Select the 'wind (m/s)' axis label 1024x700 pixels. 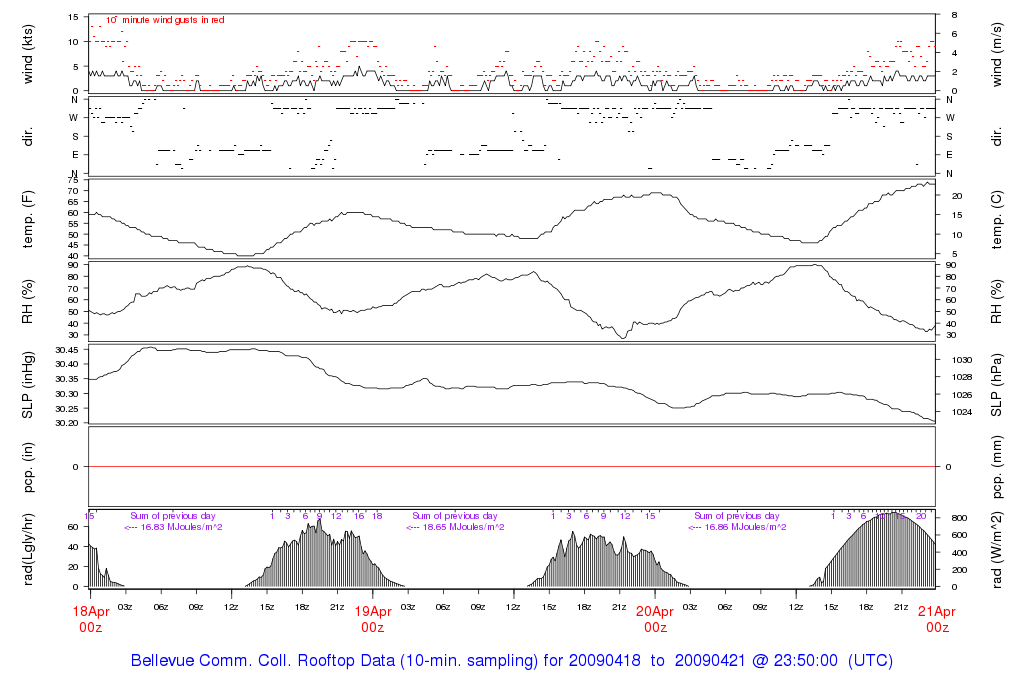(x=996, y=54)
